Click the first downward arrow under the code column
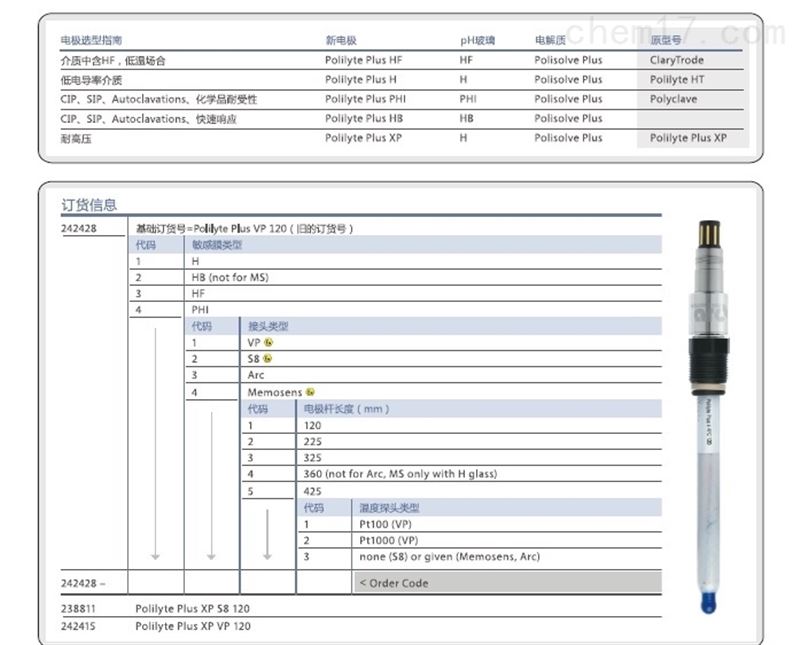 point(155,444)
